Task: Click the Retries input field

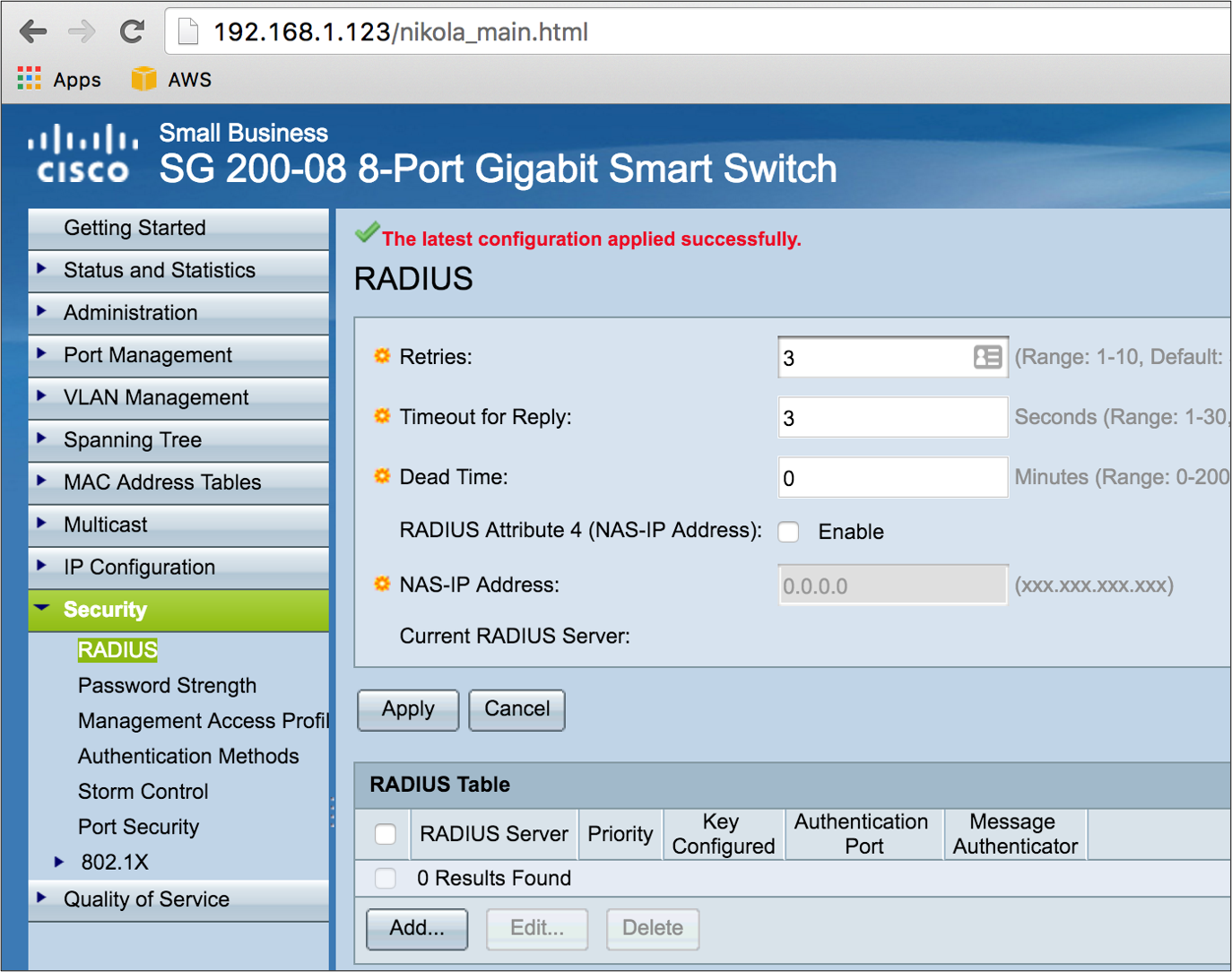Action: (x=892, y=358)
